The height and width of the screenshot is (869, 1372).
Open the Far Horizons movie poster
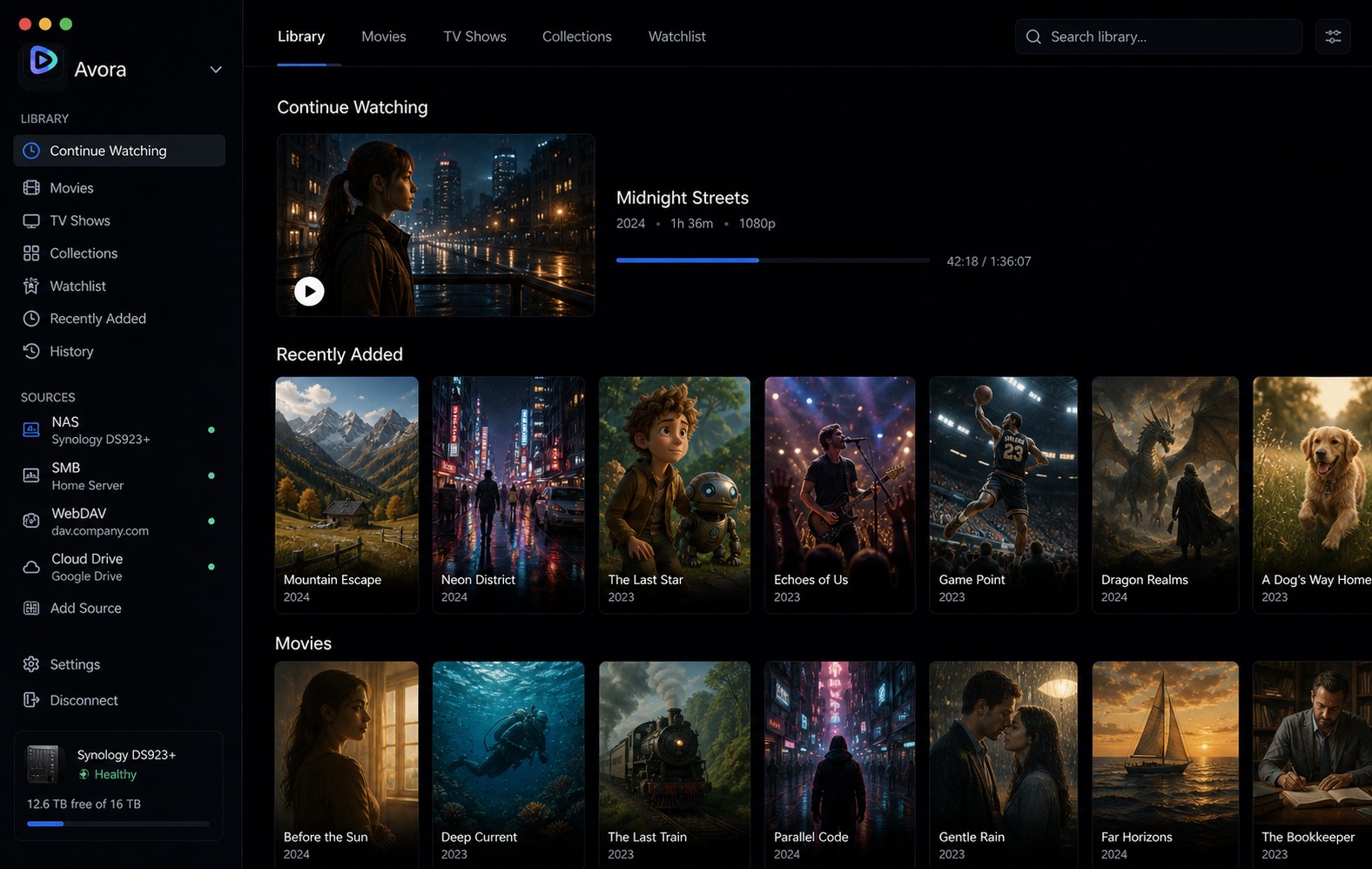coord(1166,765)
